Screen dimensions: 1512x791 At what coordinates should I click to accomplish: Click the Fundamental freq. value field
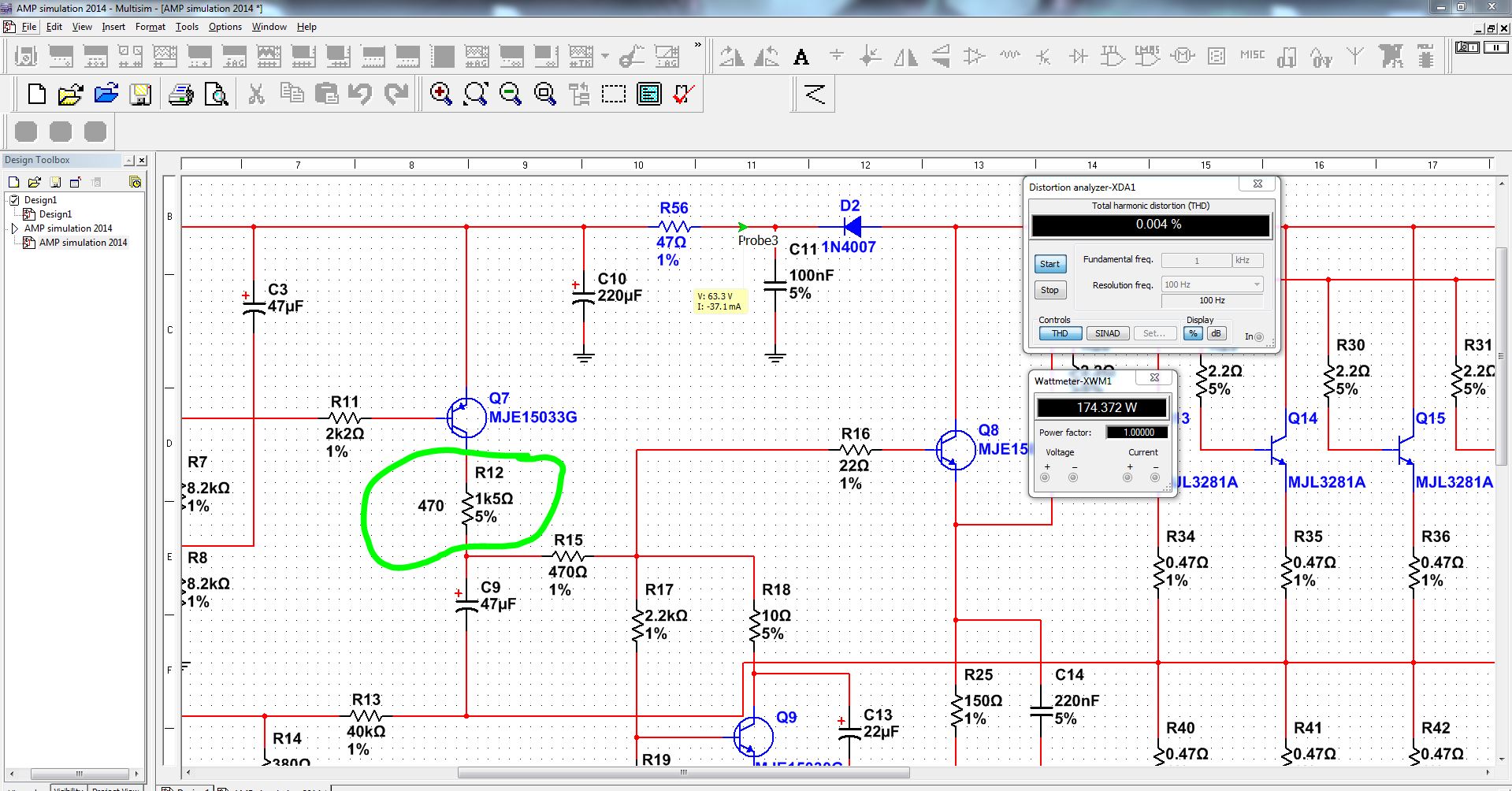coord(1196,260)
